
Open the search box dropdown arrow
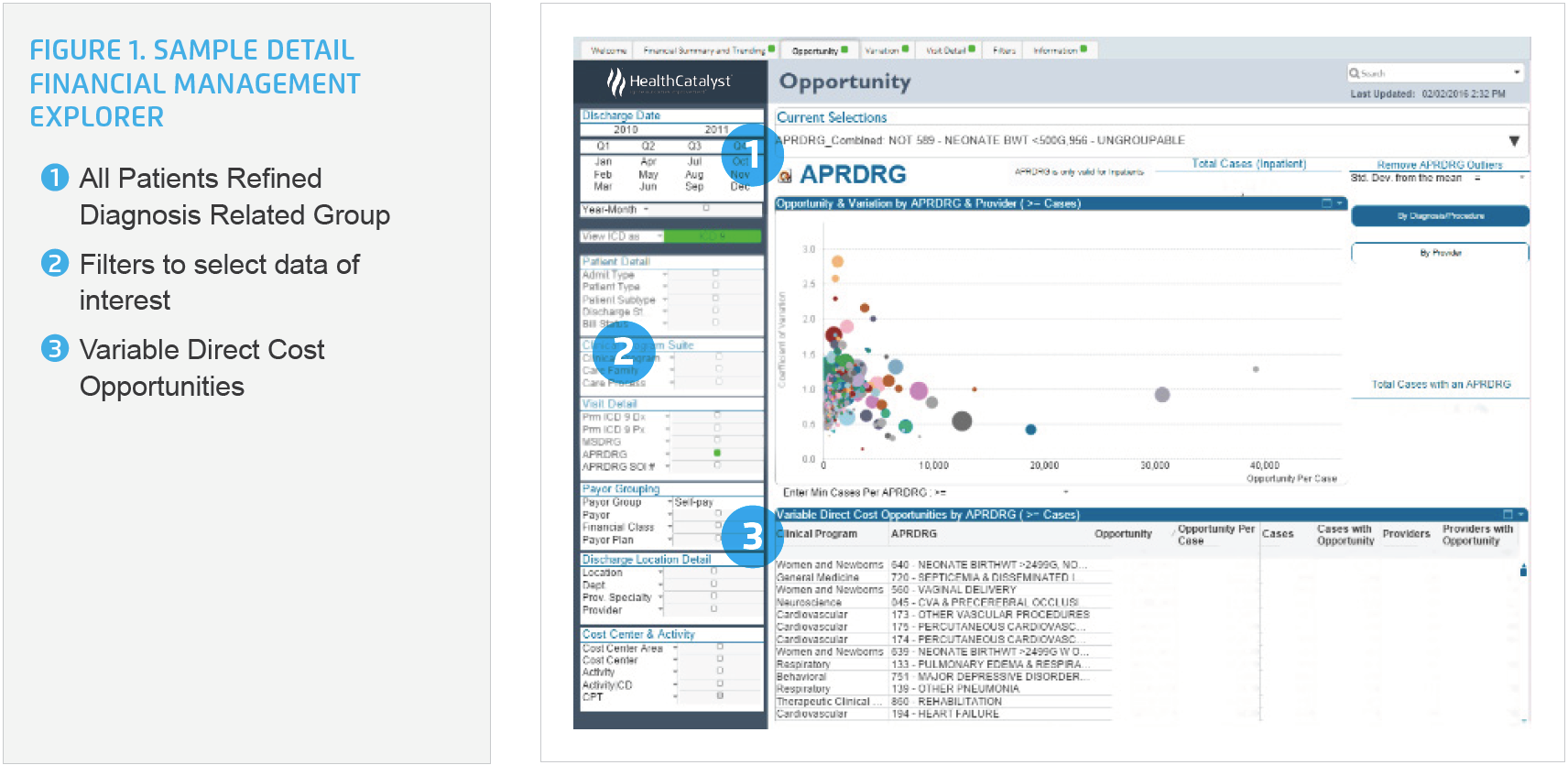pos(1517,72)
